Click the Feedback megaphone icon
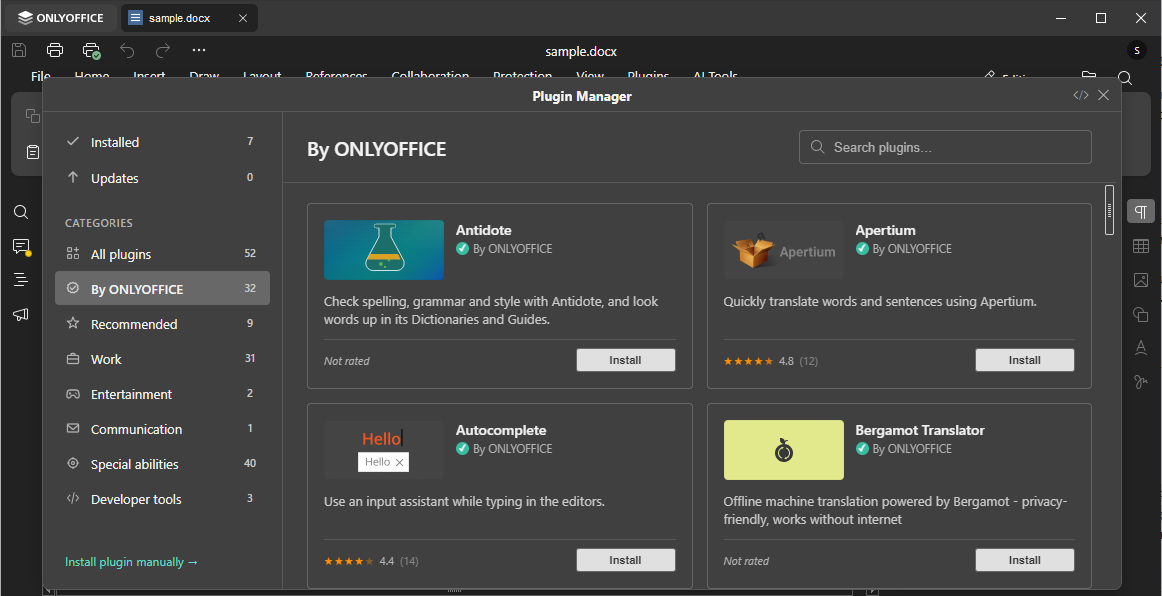 coord(21,314)
